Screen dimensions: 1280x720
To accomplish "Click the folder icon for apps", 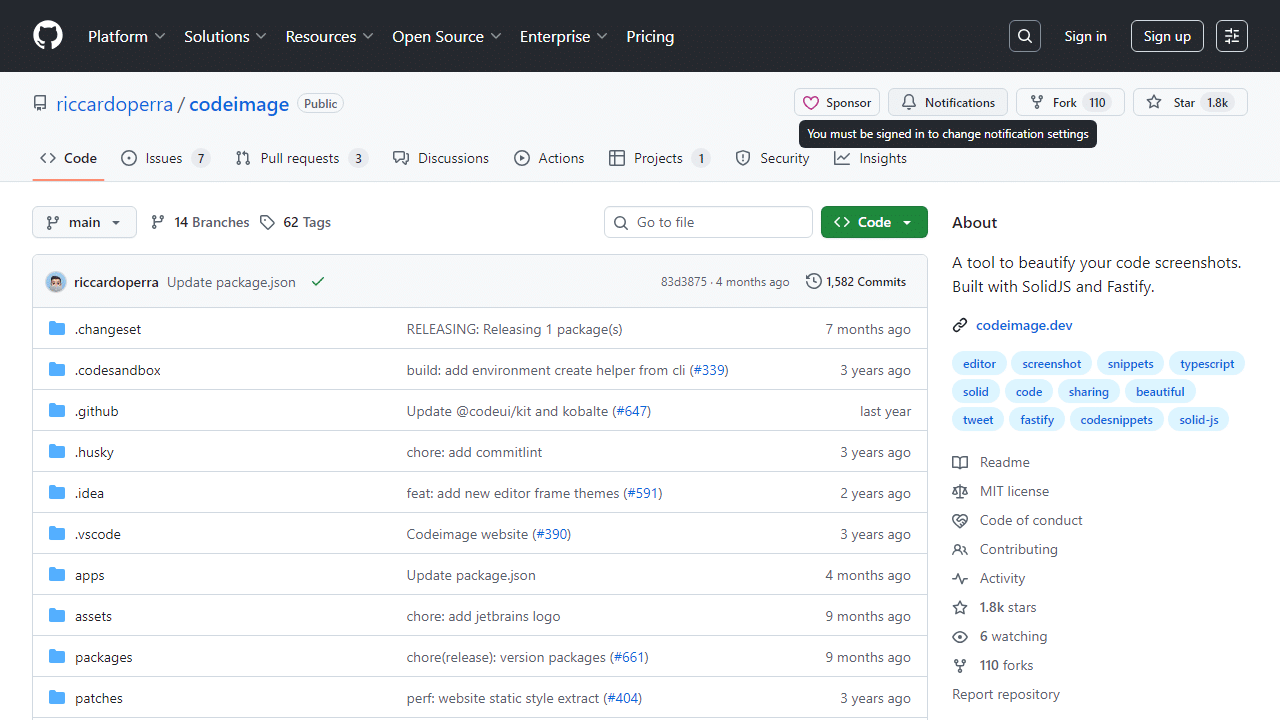I will click(57, 575).
